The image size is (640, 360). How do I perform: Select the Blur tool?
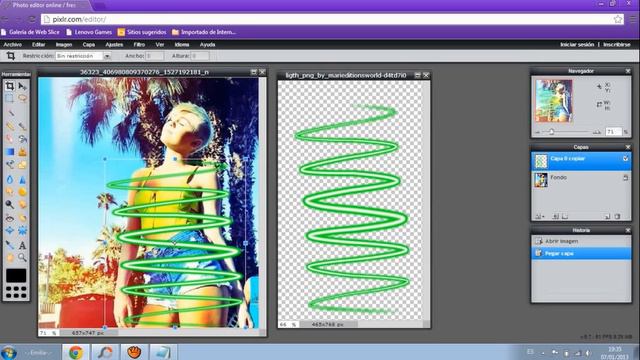coord(10,179)
